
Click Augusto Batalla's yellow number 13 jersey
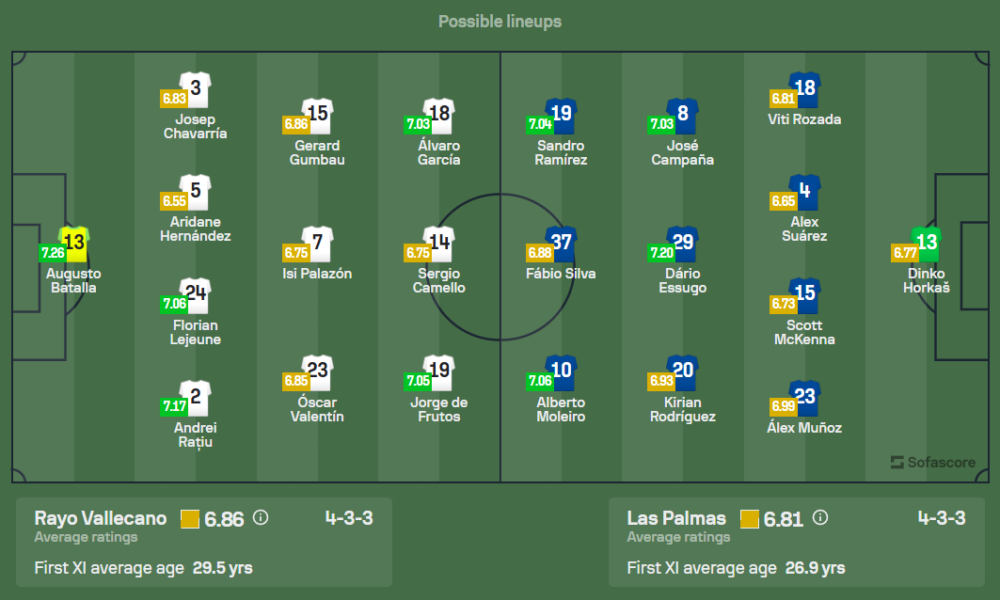[x=75, y=242]
